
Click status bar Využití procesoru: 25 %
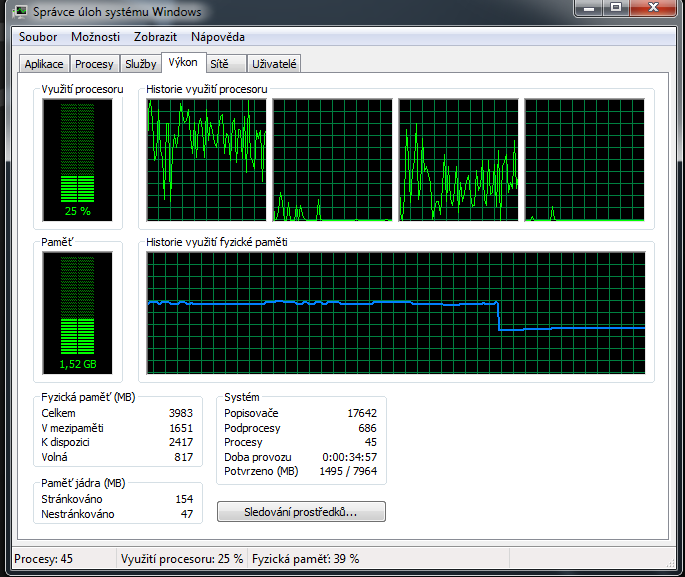point(182,559)
